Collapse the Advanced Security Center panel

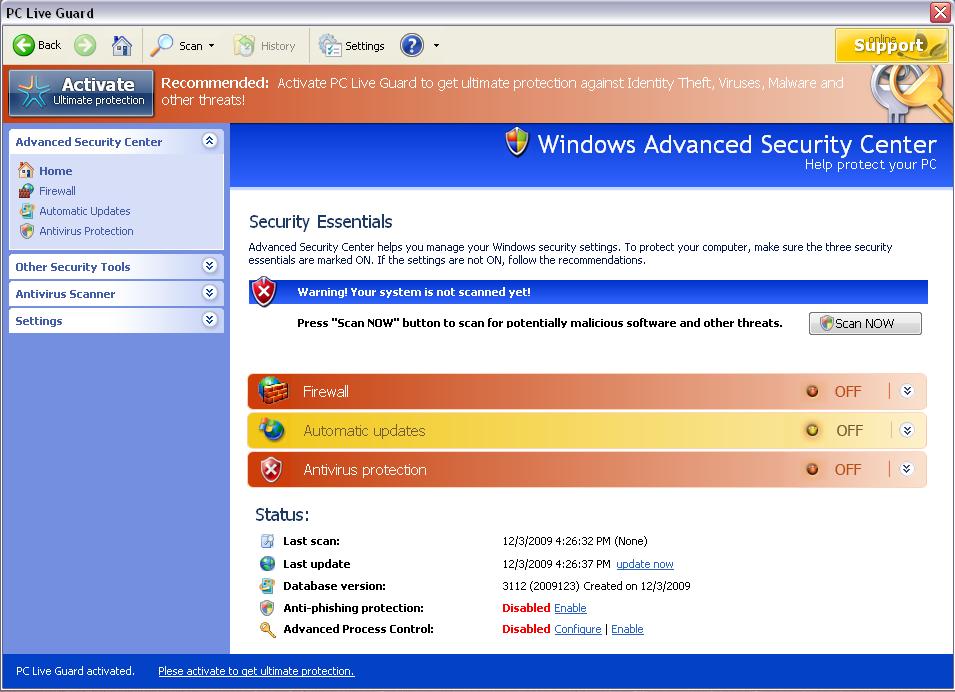(210, 141)
